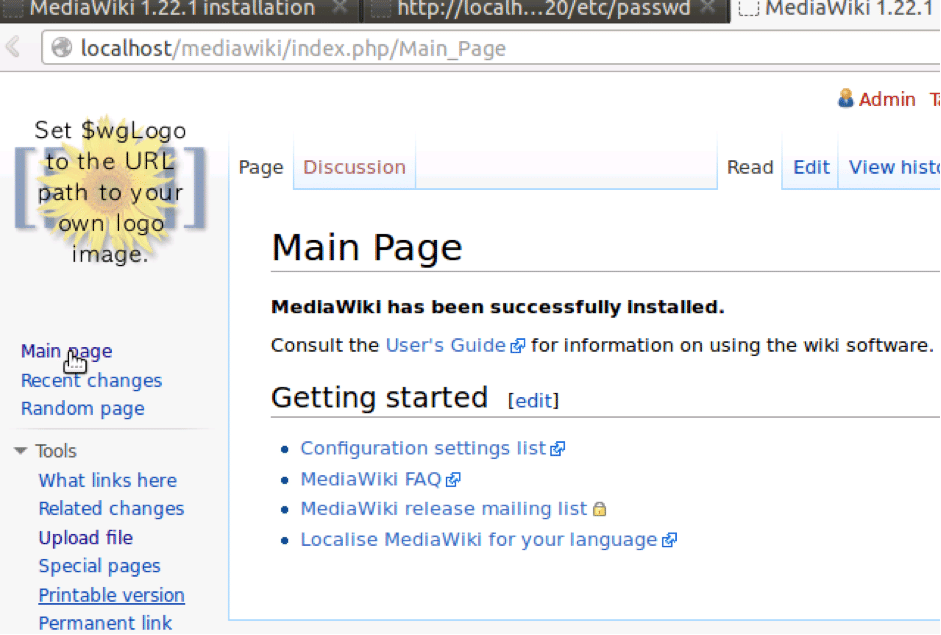Open the Printable version link
Image resolution: width=941 pixels, height=635 pixels.
[x=112, y=595]
